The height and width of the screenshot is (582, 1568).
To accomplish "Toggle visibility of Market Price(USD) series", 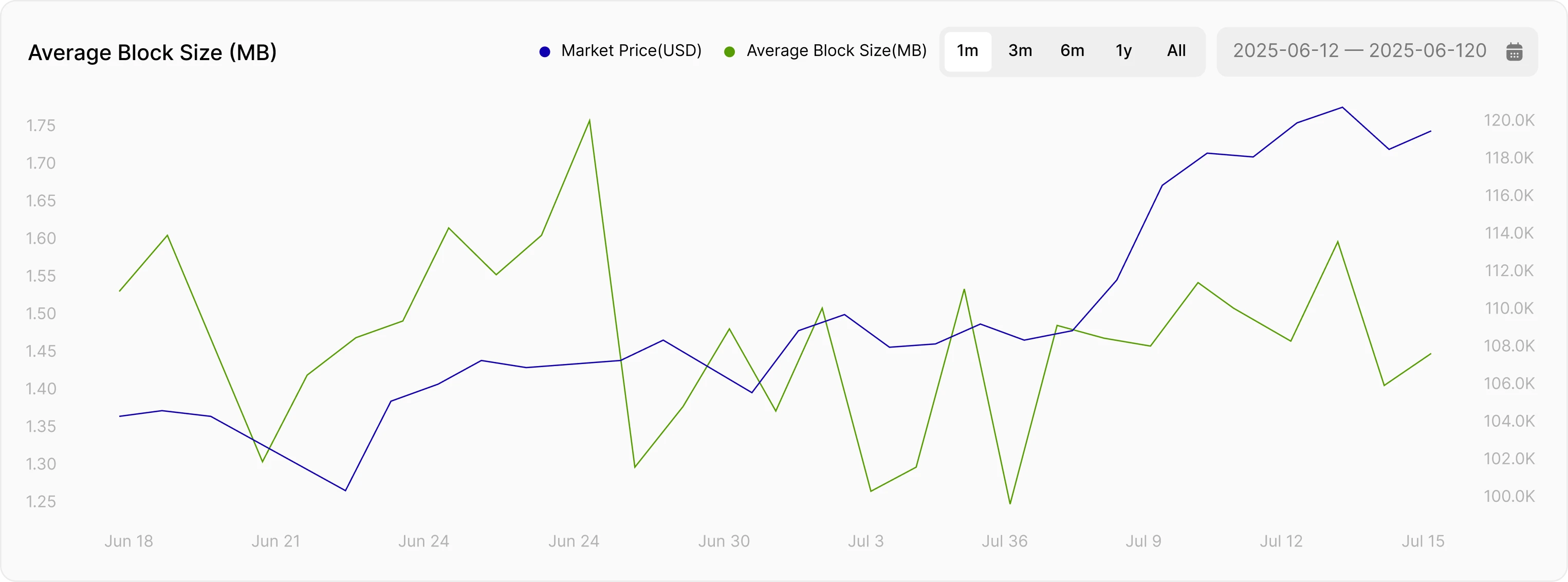I will click(x=631, y=51).
